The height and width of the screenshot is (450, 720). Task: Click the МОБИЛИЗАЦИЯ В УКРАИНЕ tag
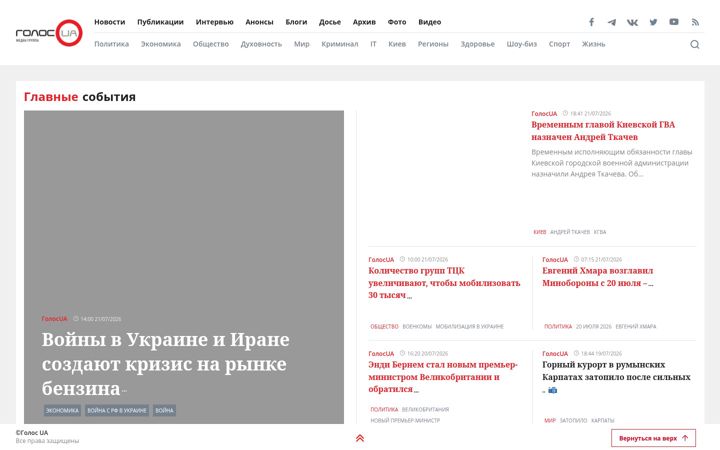point(470,326)
